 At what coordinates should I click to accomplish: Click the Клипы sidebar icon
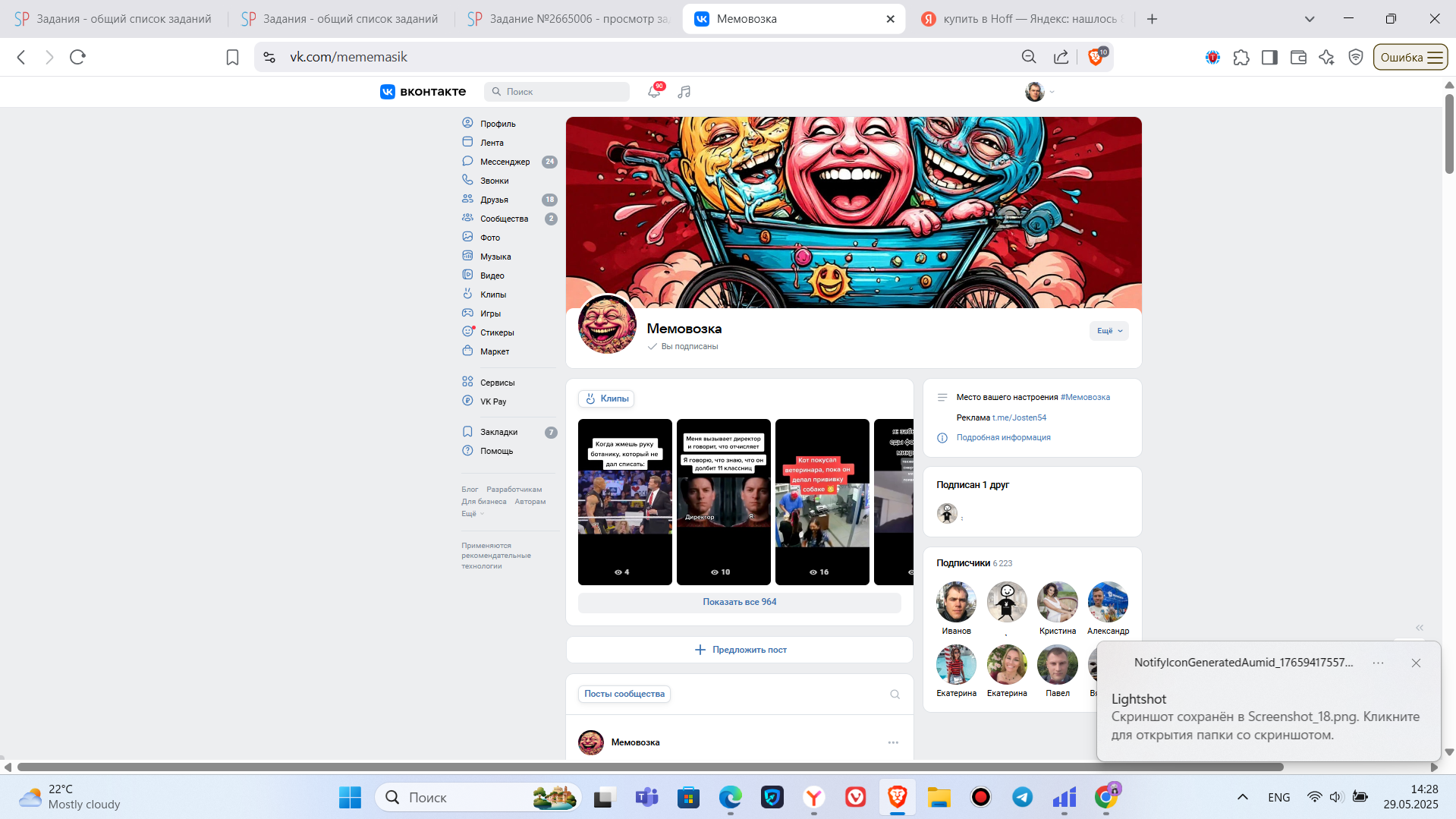pyautogui.click(x=468, y=294)
